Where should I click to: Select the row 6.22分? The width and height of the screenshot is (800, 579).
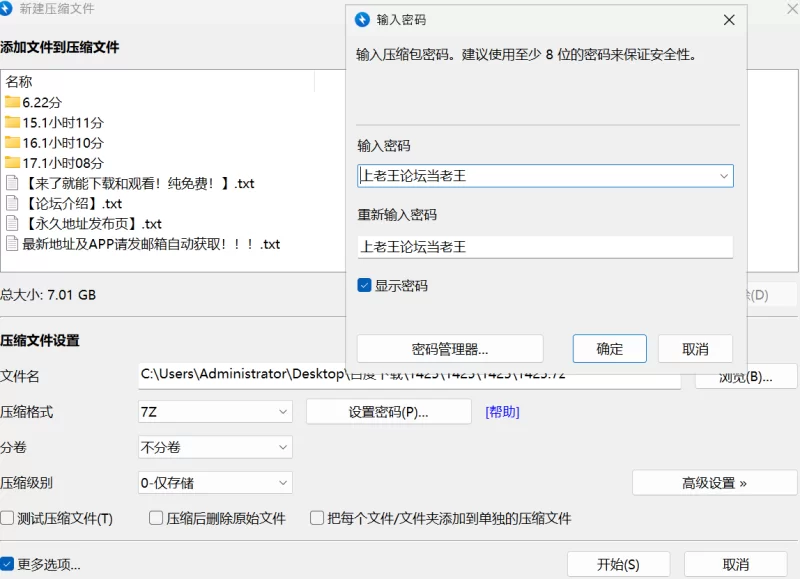coord(42,103)
